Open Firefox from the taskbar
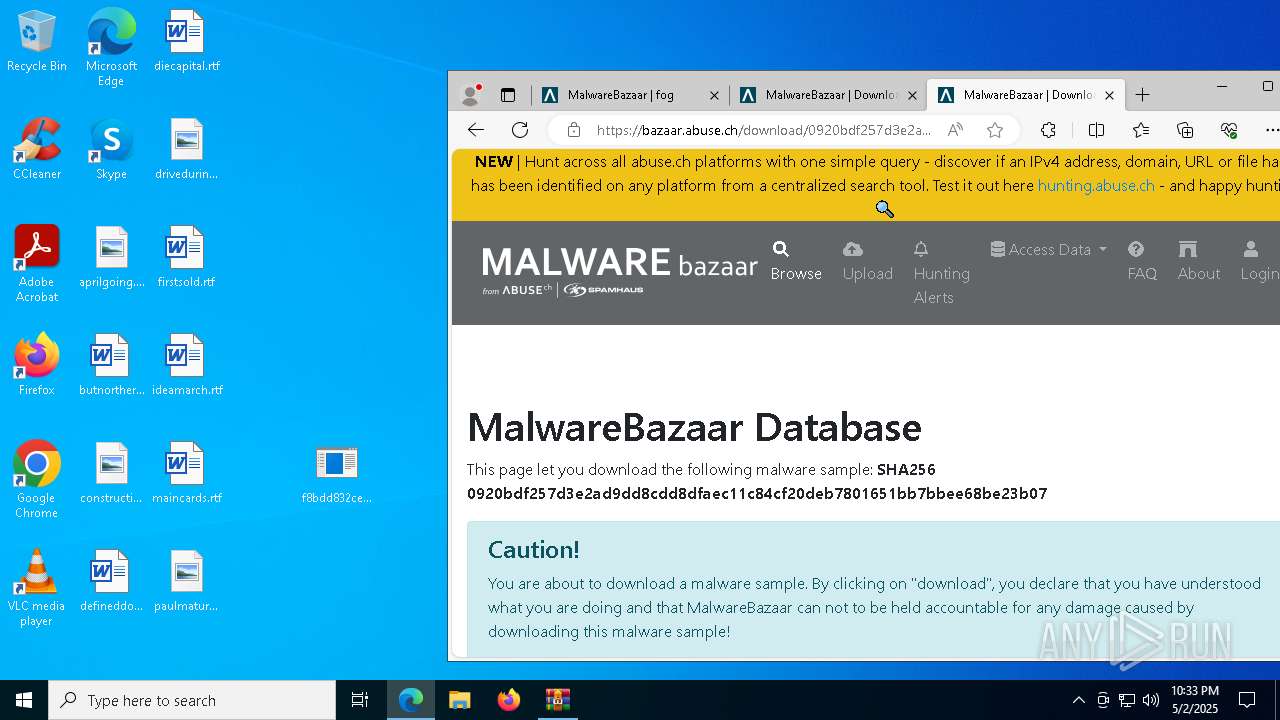This screenshot has width=1280, height=720. click(x=509, y=700)
